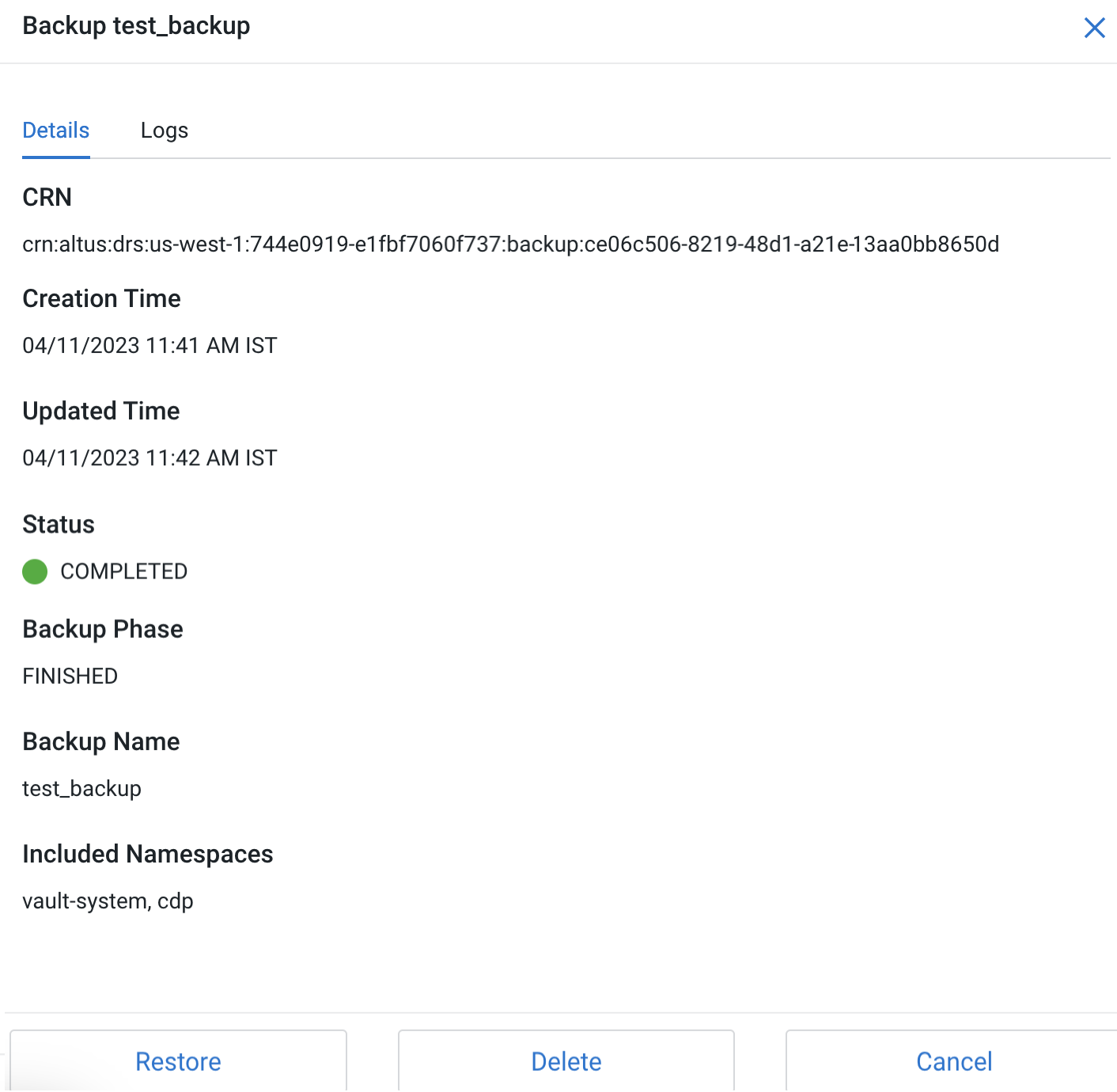The height and width of the screenshot is (1092, 1117).
Task: Select the CRN value text
Action: coord(510,245)
